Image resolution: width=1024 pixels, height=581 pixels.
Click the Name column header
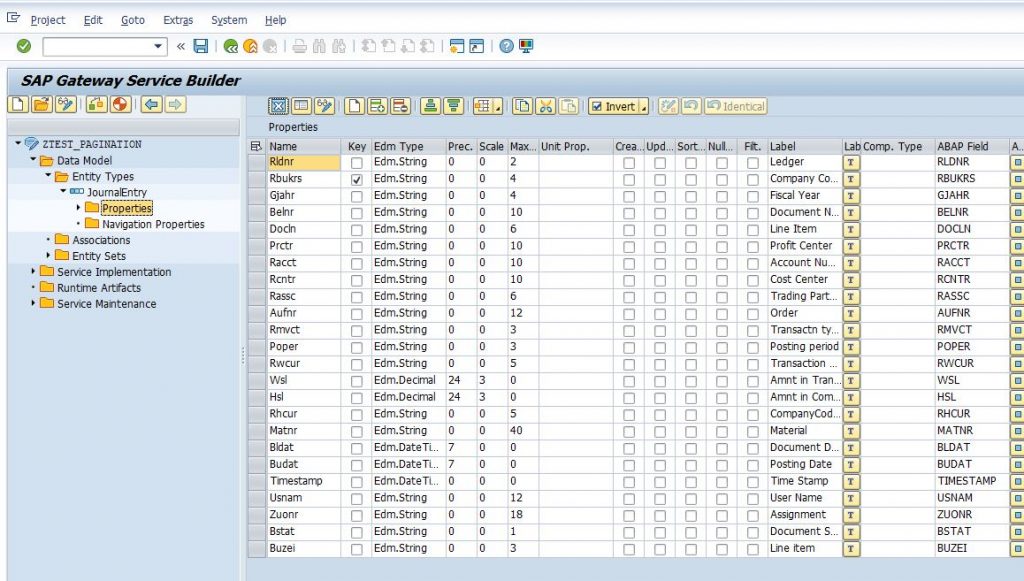click(x=303, y=146)
